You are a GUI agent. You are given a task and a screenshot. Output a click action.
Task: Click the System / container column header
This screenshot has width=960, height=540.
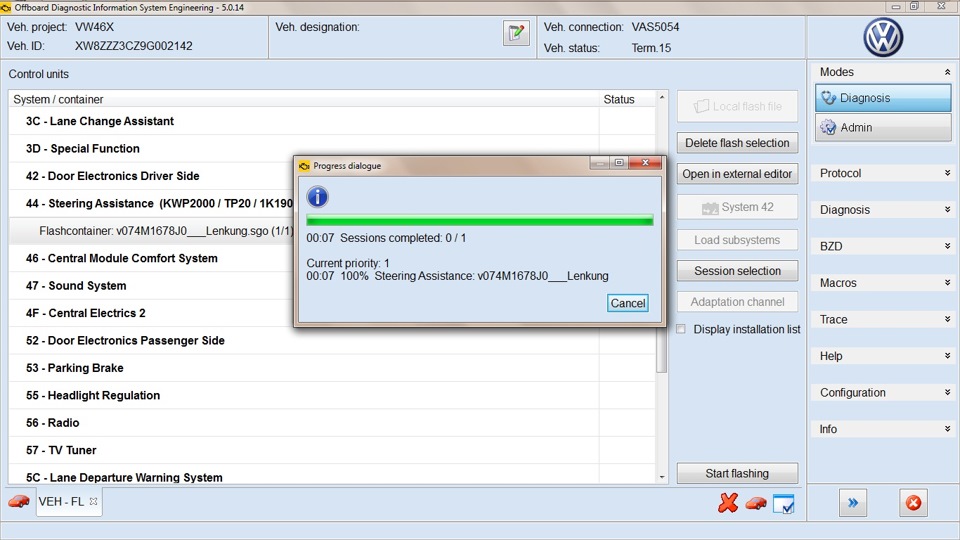point(304,99)
